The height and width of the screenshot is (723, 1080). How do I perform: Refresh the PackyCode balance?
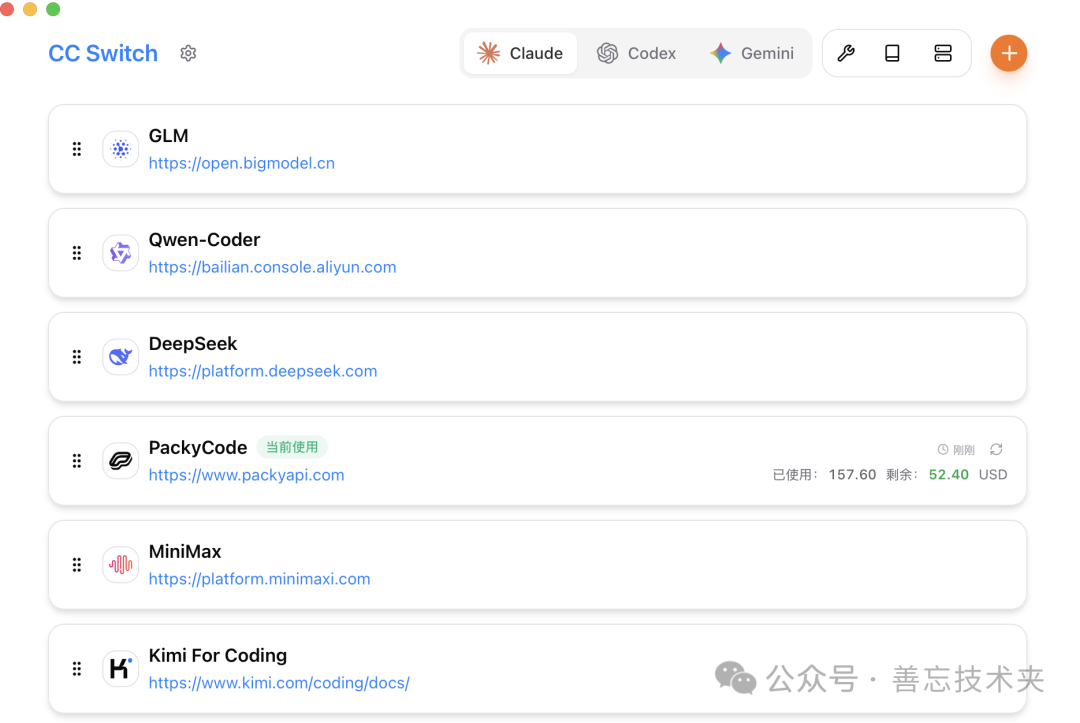pyautogui.click(x=996, y=449)
